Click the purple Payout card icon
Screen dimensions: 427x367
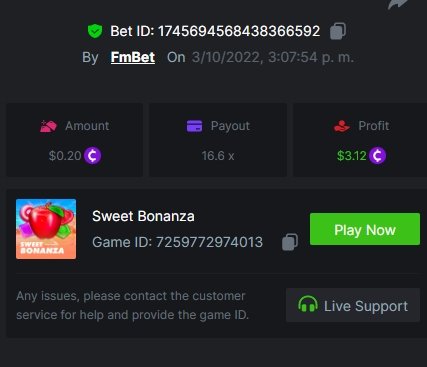(x=194, y=126)
